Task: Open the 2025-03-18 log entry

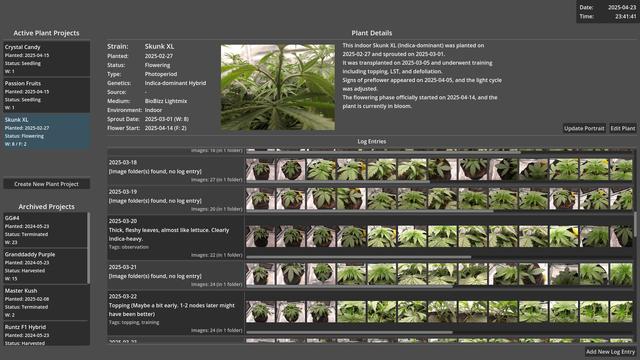Action: pos(176,170)
